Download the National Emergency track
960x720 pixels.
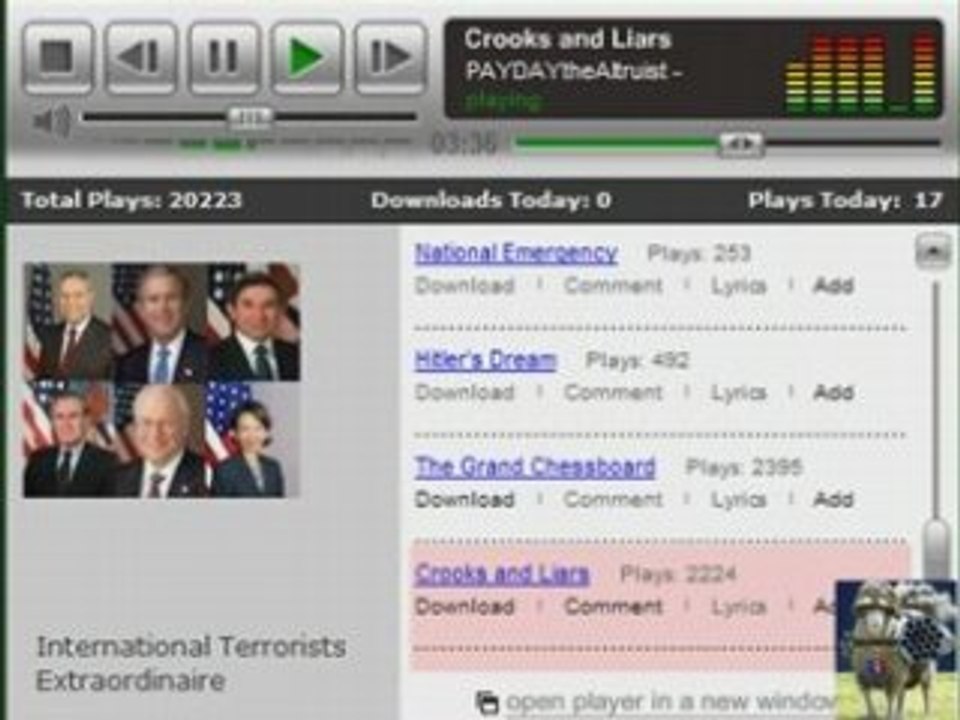[x=464, y=286]
